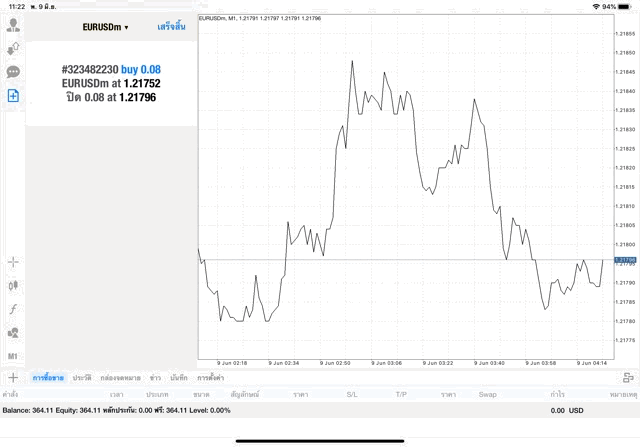Open the layout toggle icon at right of tabs
This screenshot has width=640, height=447.
point(628,378)
